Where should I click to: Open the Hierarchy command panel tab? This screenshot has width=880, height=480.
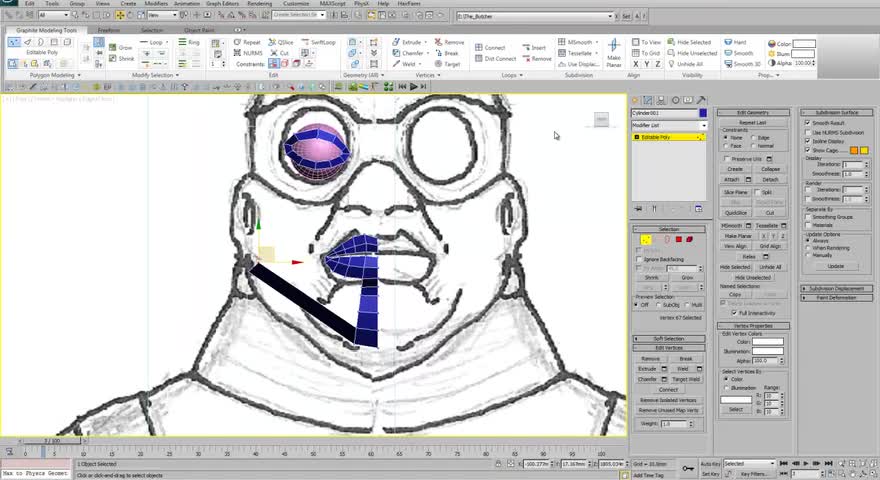661,100
